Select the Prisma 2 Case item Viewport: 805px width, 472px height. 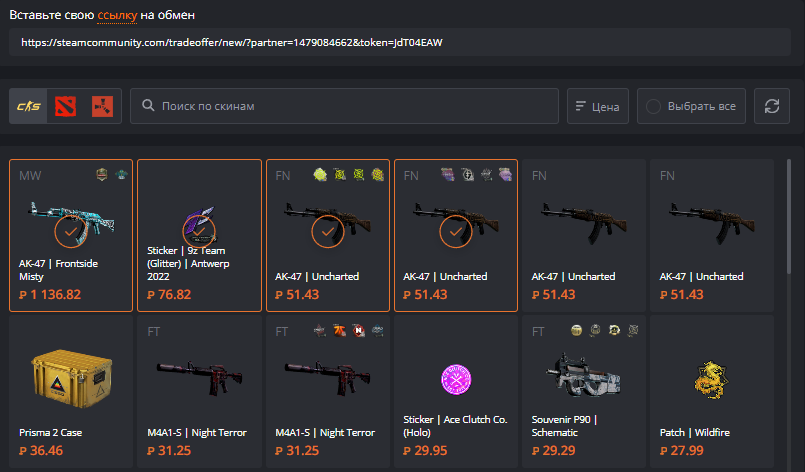[71, 391]
